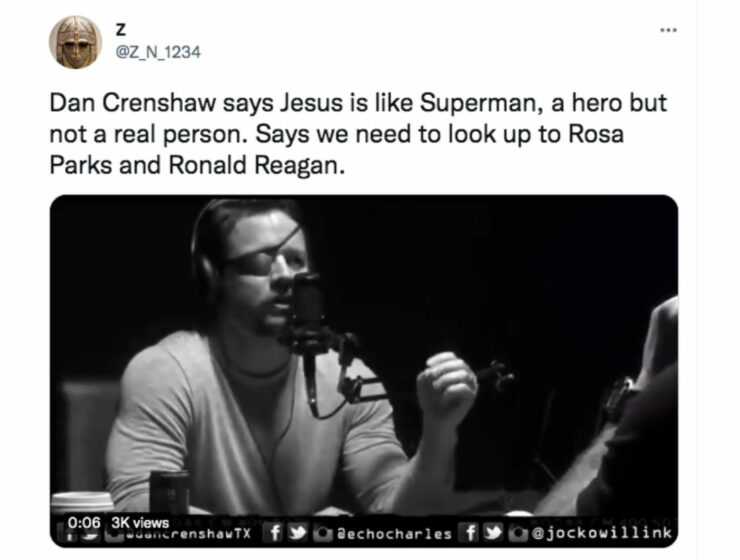Screen dimensions: 740x560
Task: Click the 0:06 video duration label
Action: click(86, 523)
